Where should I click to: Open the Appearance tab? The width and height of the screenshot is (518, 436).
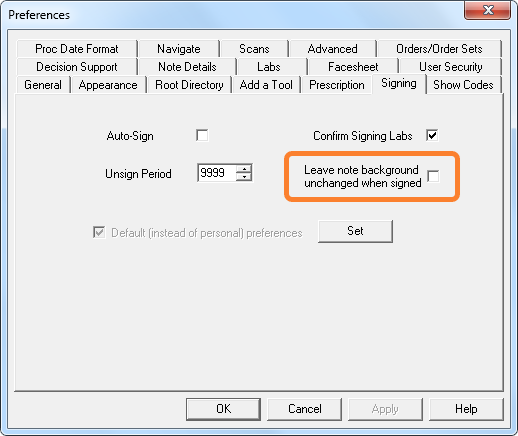pyautogui.click(x=108, y=85)
